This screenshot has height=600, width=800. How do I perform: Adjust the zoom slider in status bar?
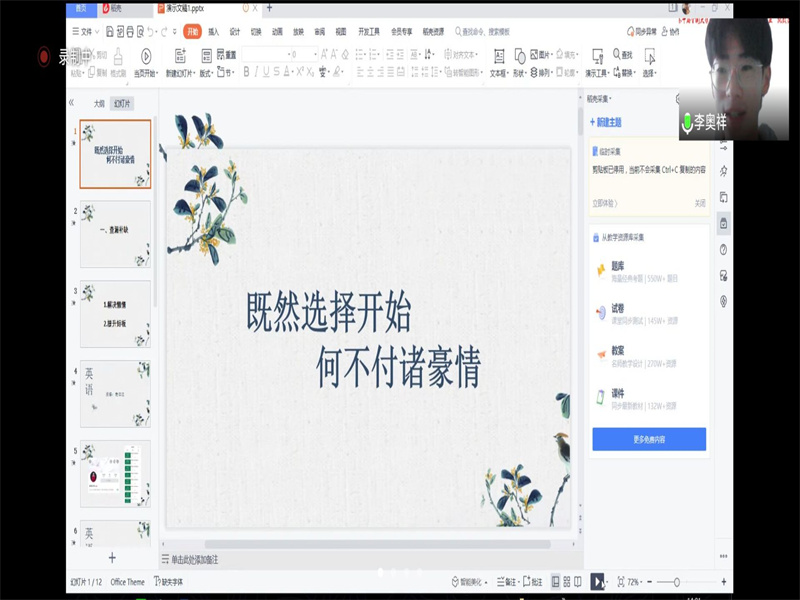[677, 581]
